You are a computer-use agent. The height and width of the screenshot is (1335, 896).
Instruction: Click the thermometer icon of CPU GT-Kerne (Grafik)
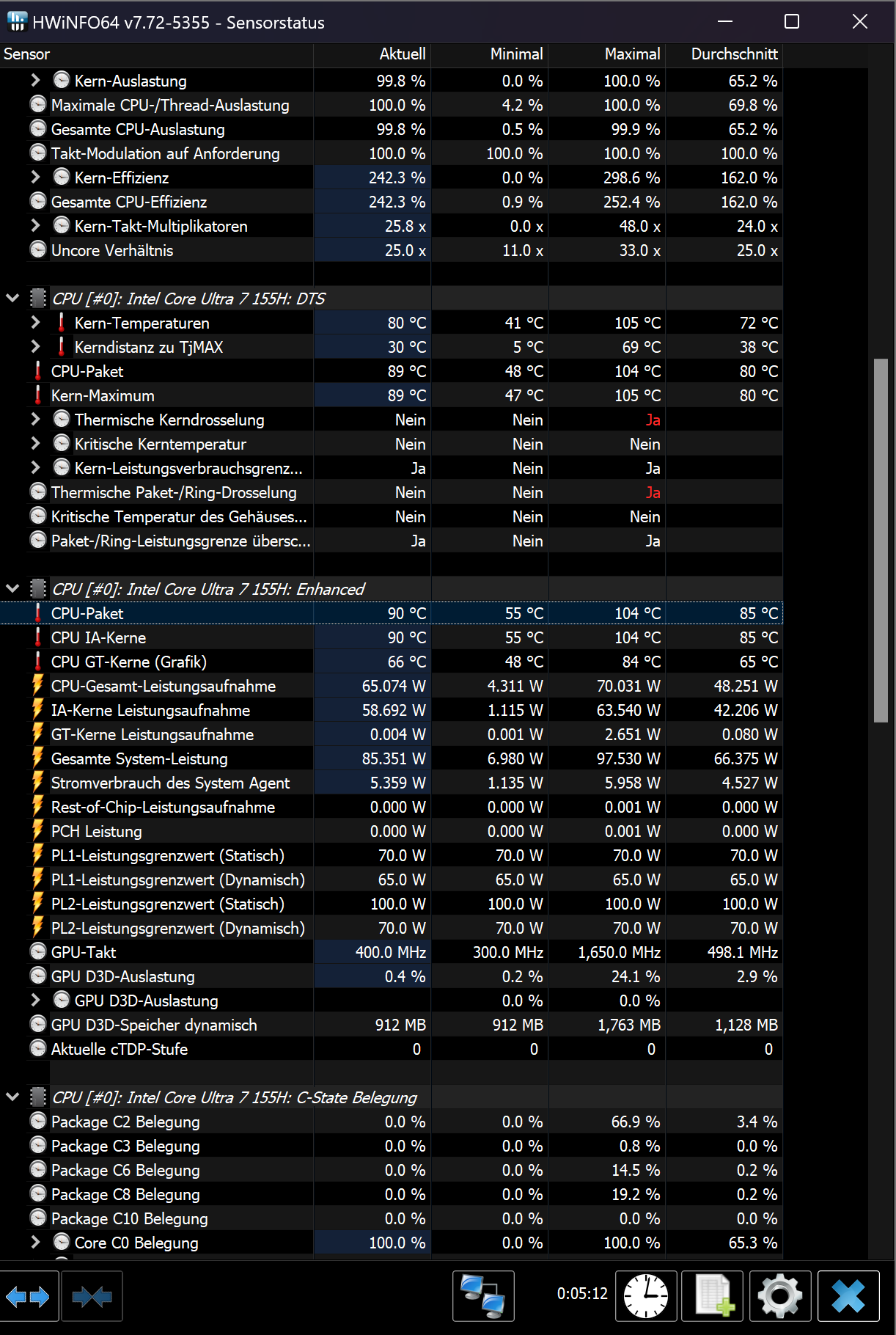pyautogui.click(x=38, y=662)
